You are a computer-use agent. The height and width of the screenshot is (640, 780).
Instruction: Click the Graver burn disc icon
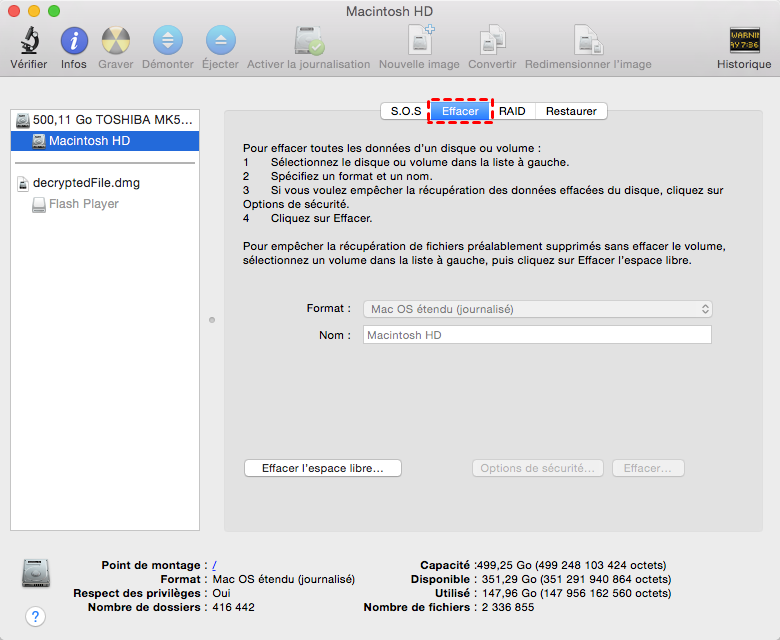(116, 41)
